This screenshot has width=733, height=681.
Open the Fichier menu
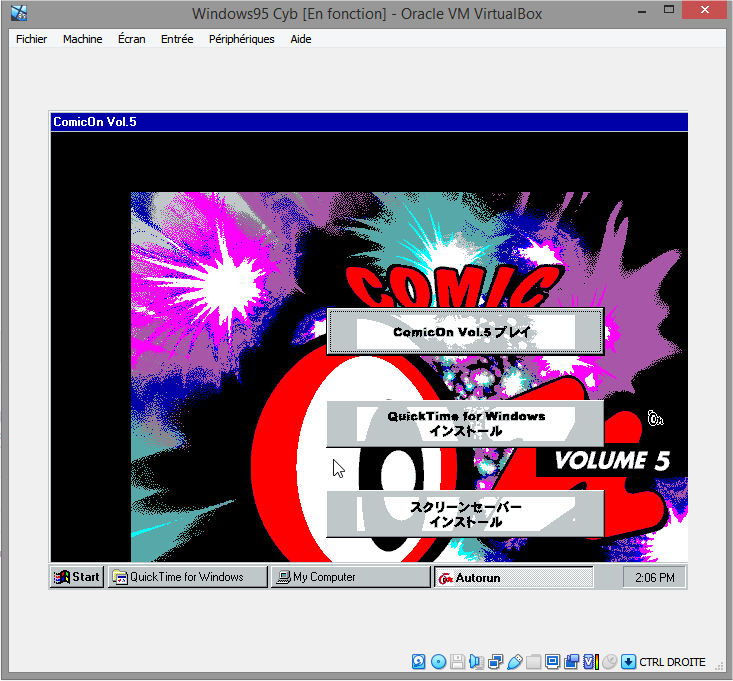31,39
